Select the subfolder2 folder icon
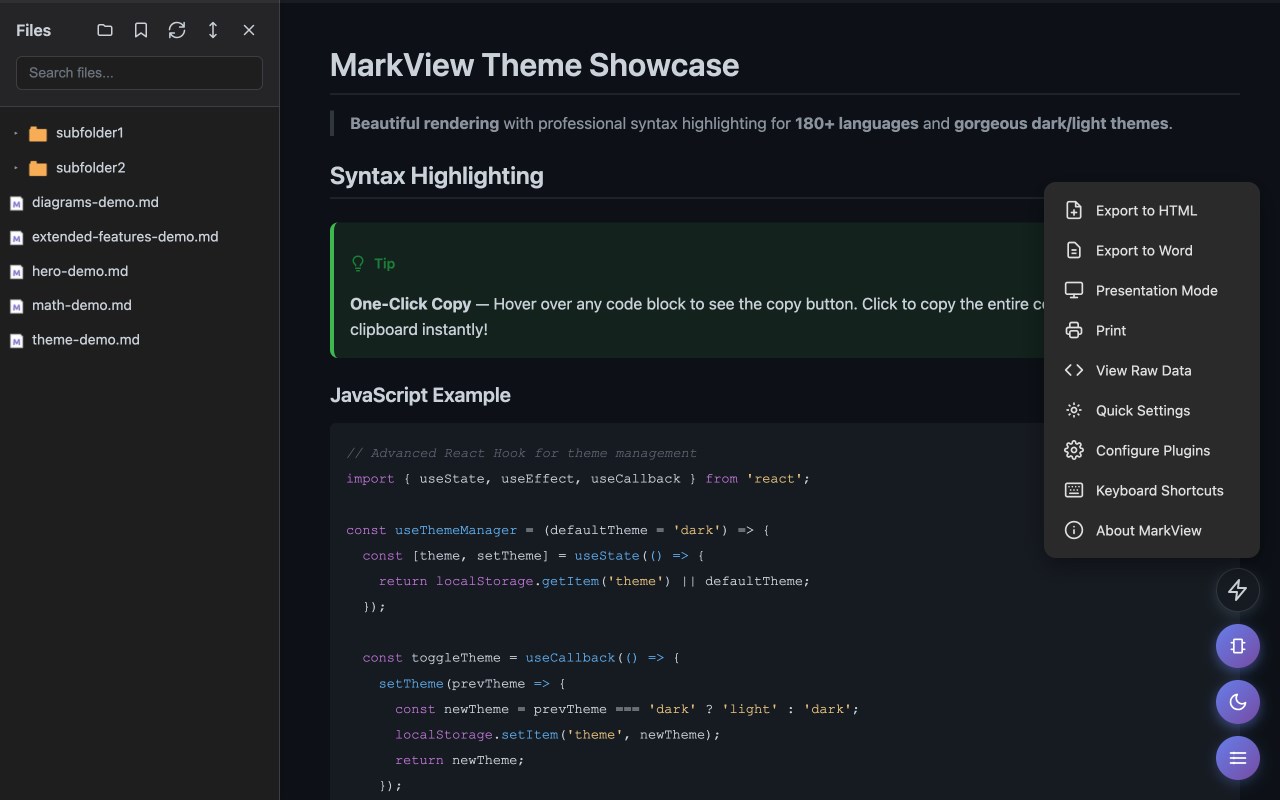Viewport: 1280px width, 800px height. click(38, 168)
